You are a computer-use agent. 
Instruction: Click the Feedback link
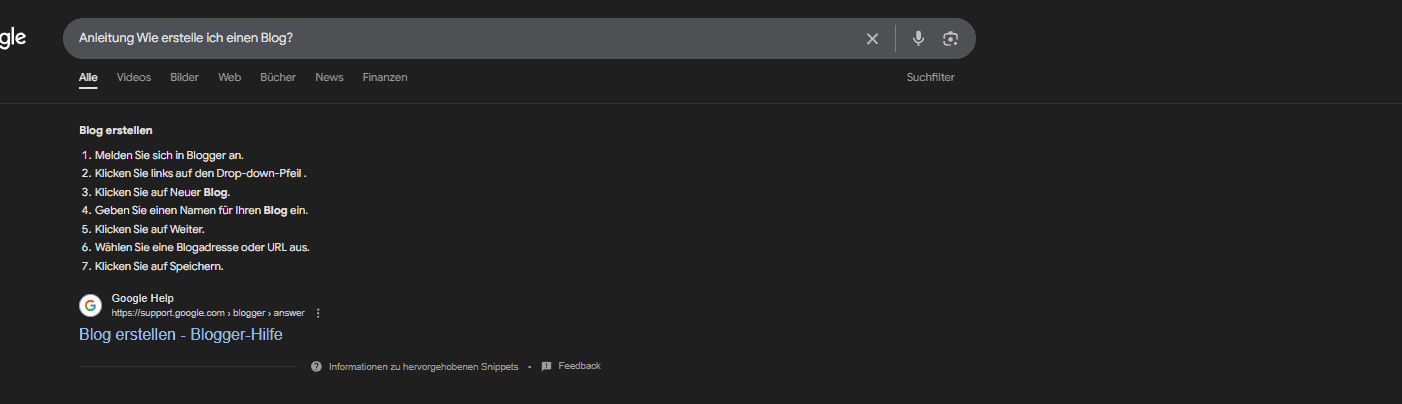pos(580,366)
